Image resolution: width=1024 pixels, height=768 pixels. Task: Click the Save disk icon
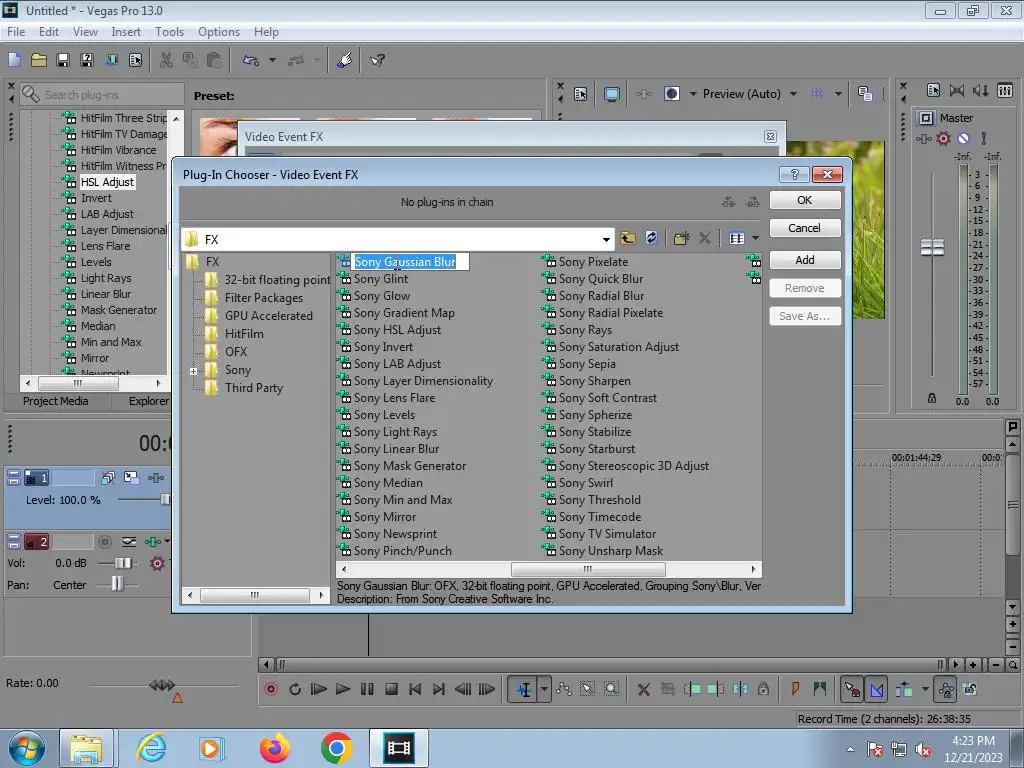pos(63,60)
